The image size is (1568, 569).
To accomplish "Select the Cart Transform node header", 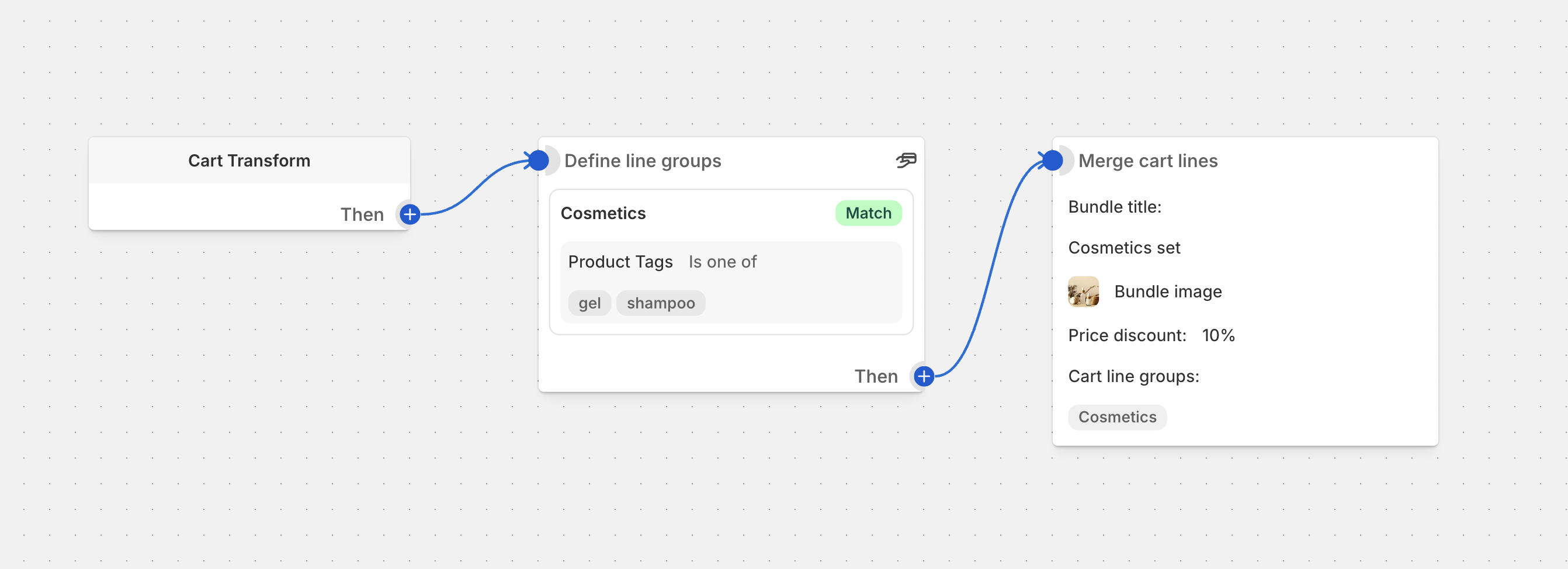I will (249, 161).
